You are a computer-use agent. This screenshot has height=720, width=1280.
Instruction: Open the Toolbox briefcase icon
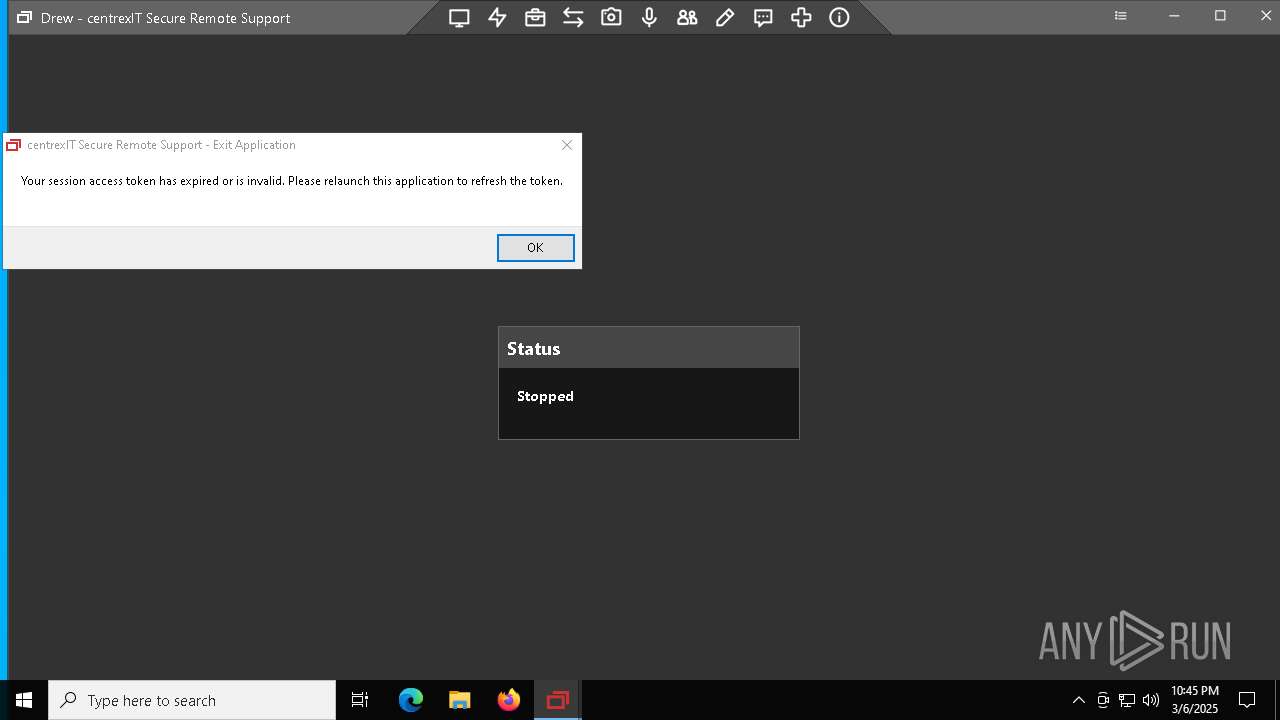coord(535,17)
